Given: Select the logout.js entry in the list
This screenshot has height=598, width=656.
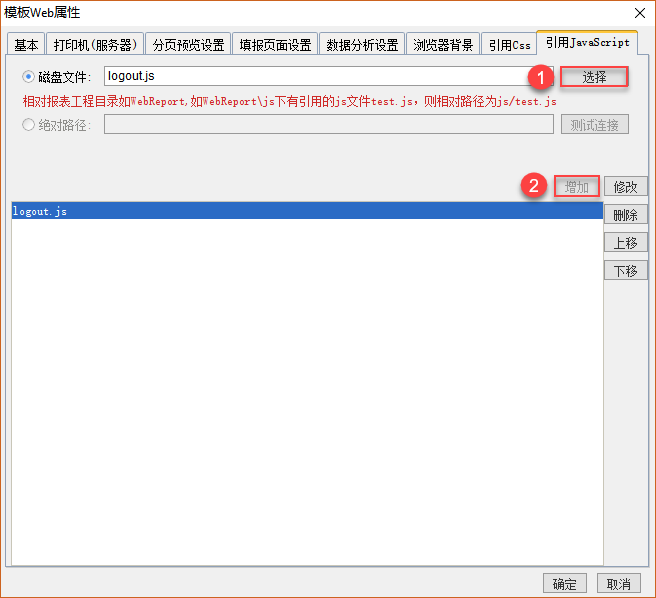Looking at the screenshot, I should click(307, 211).
